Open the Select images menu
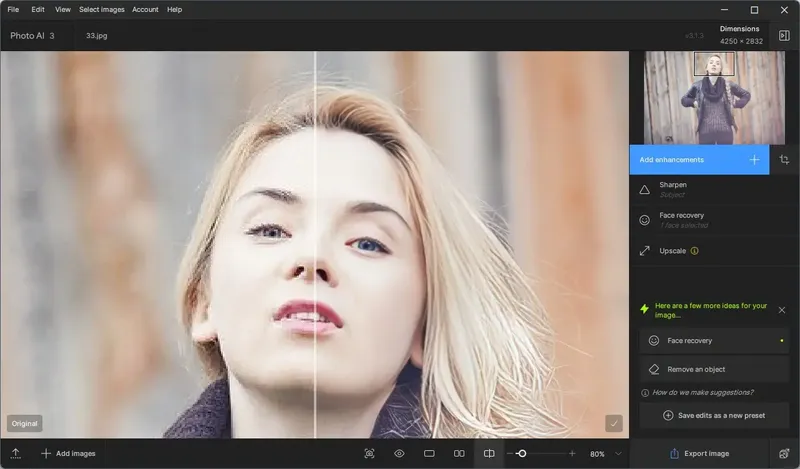800x469 pixels. pos(102,9)
